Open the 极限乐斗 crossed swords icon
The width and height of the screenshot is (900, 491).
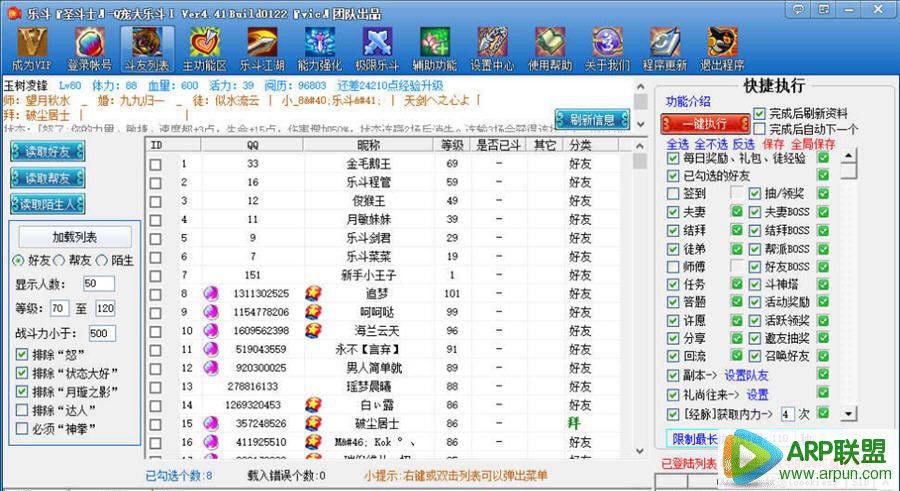[377, 49]
